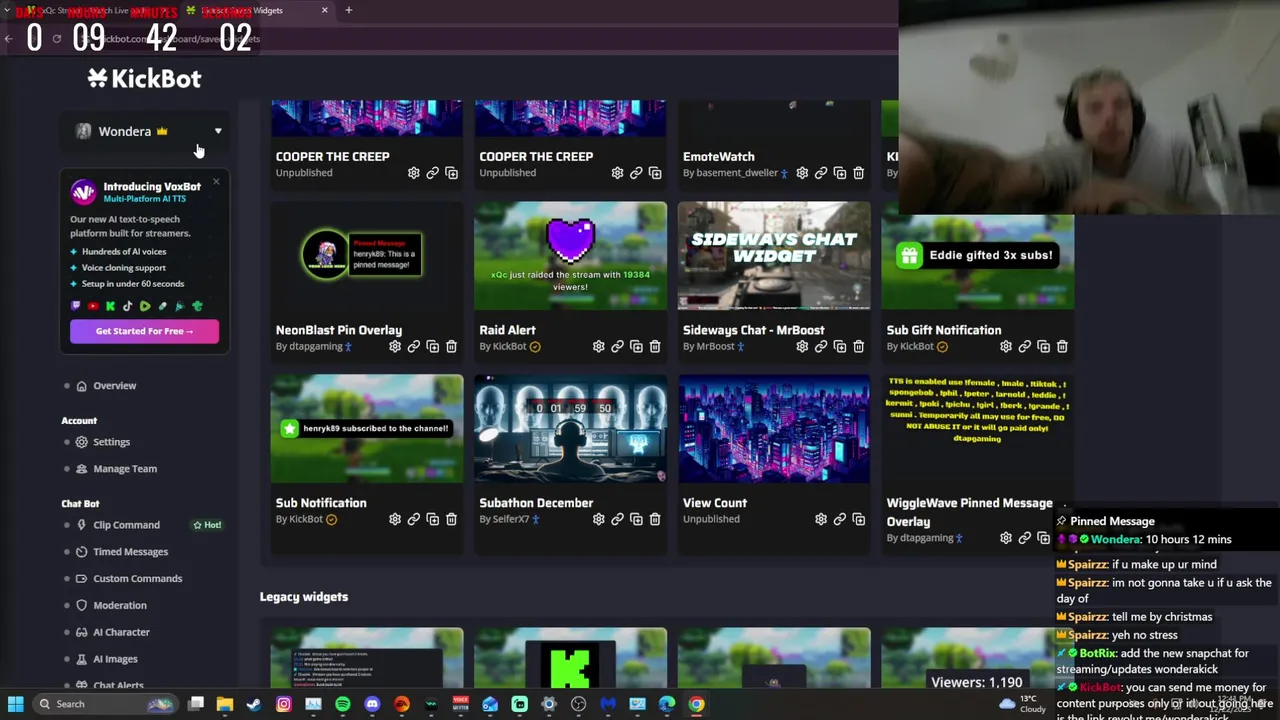Image resolution: width=1280 pixels, height=720 pixels.
Task: Open View Count city thumbnail
Action: (x=774, y=428)
